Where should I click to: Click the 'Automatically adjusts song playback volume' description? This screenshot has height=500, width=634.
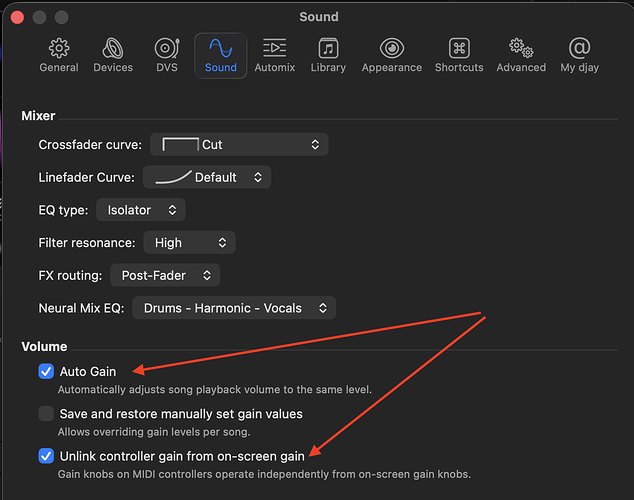click(x=215, y=390)
